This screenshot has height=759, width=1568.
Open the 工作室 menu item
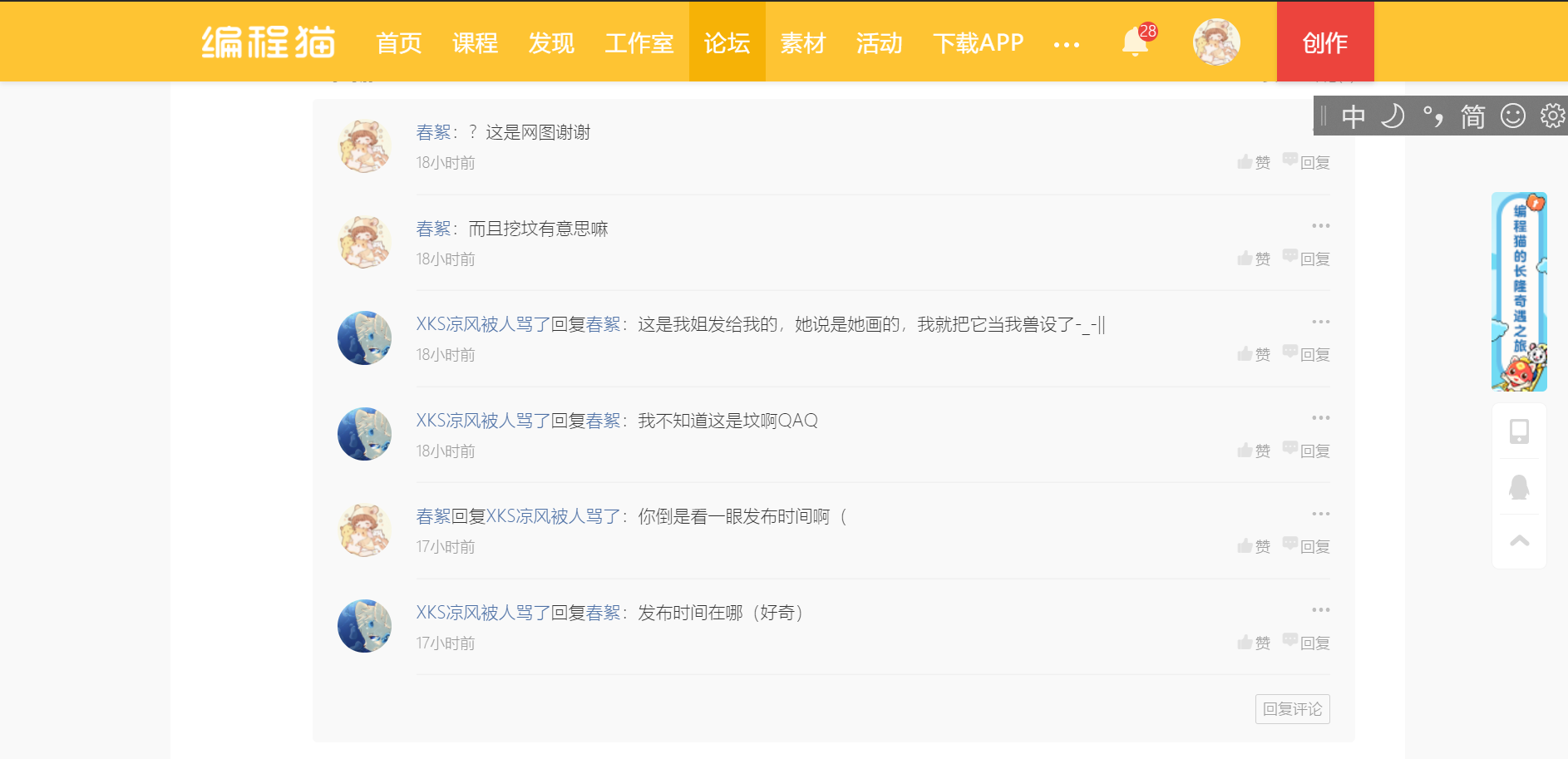639,42
